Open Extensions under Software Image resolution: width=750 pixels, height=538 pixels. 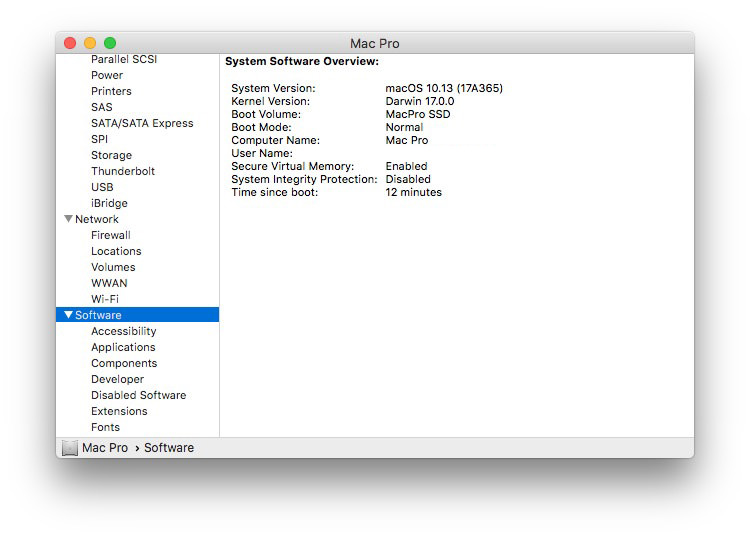119,411
